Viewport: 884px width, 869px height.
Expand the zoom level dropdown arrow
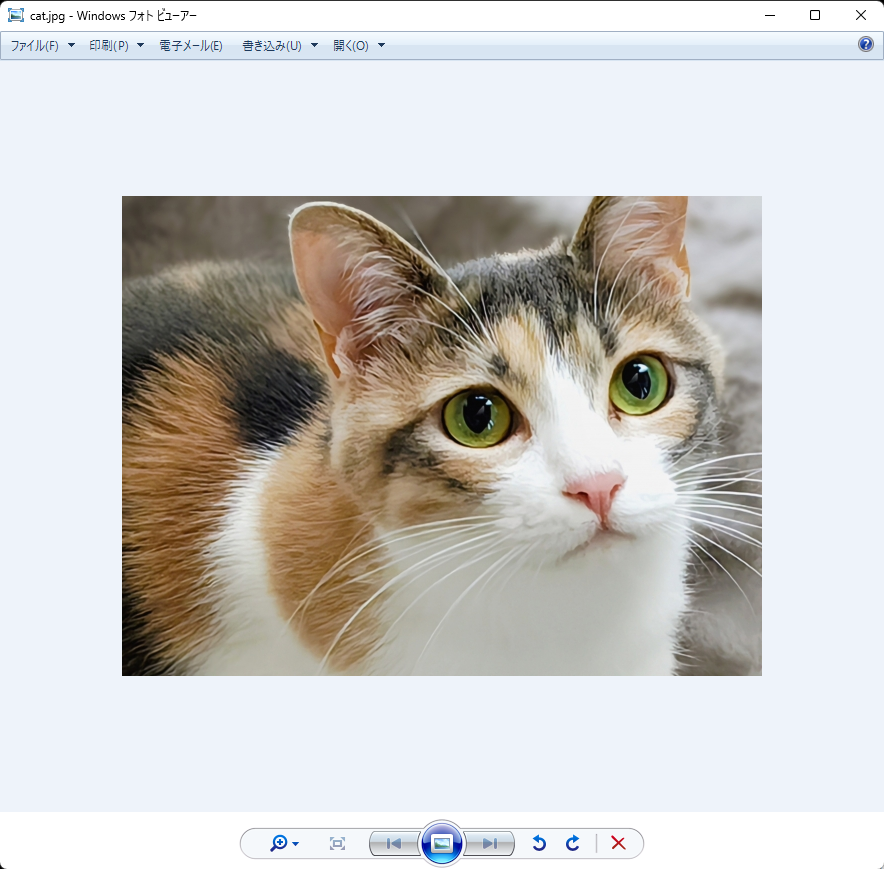295,843
